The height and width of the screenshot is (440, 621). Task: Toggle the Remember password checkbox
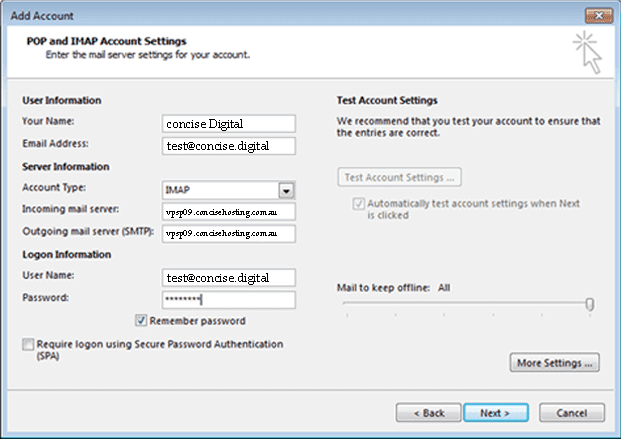click(141, 321)
